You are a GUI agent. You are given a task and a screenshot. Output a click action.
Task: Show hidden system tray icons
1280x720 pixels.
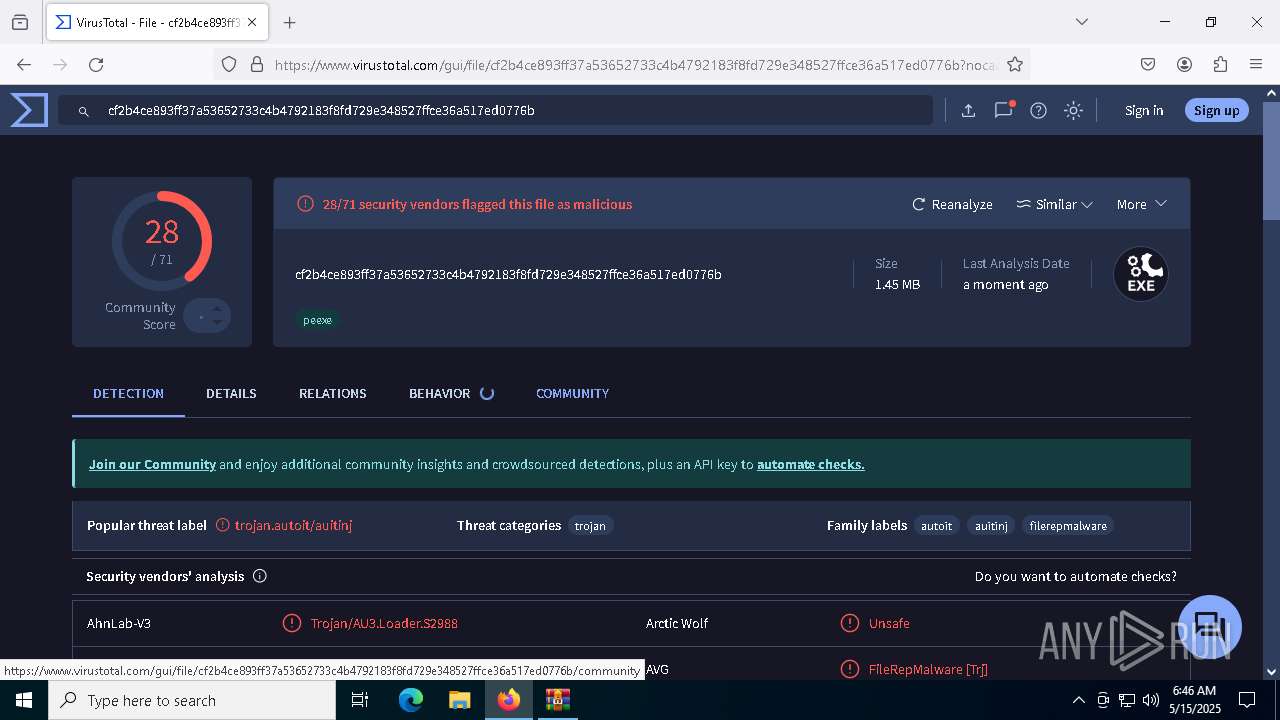tap(1078, 700)
